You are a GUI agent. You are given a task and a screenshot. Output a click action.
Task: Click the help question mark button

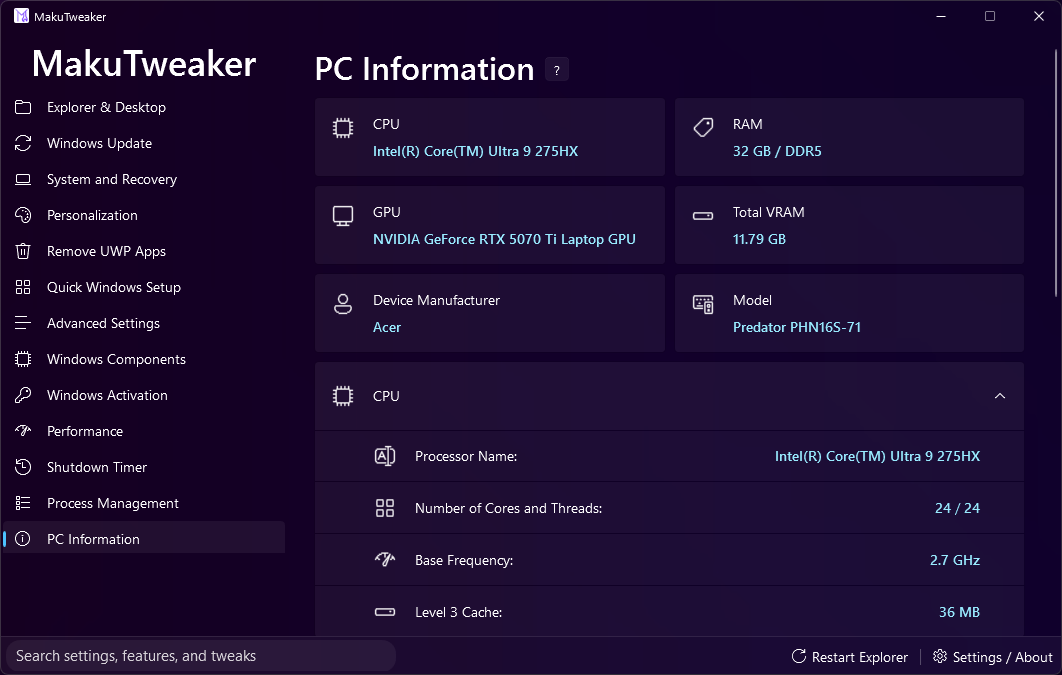click(557, 70)
